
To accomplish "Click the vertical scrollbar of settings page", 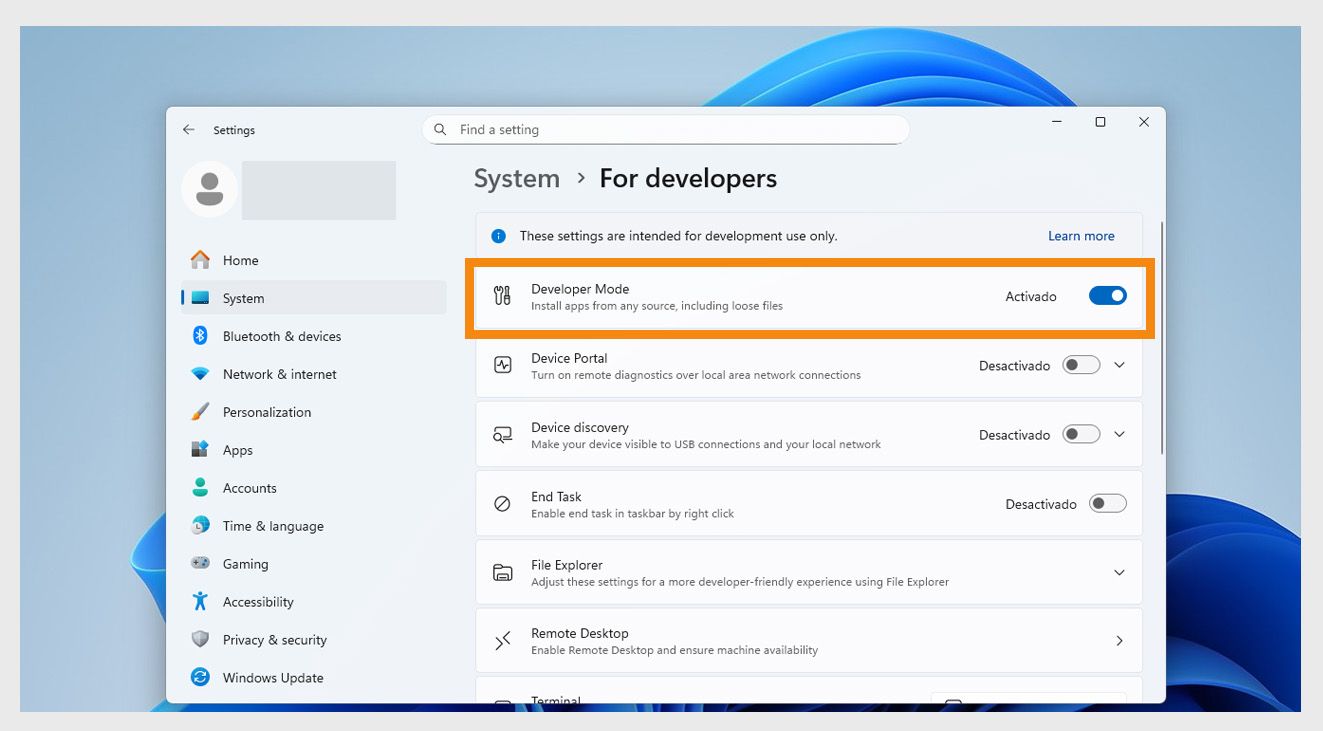I will click(x=1161, y=338).
